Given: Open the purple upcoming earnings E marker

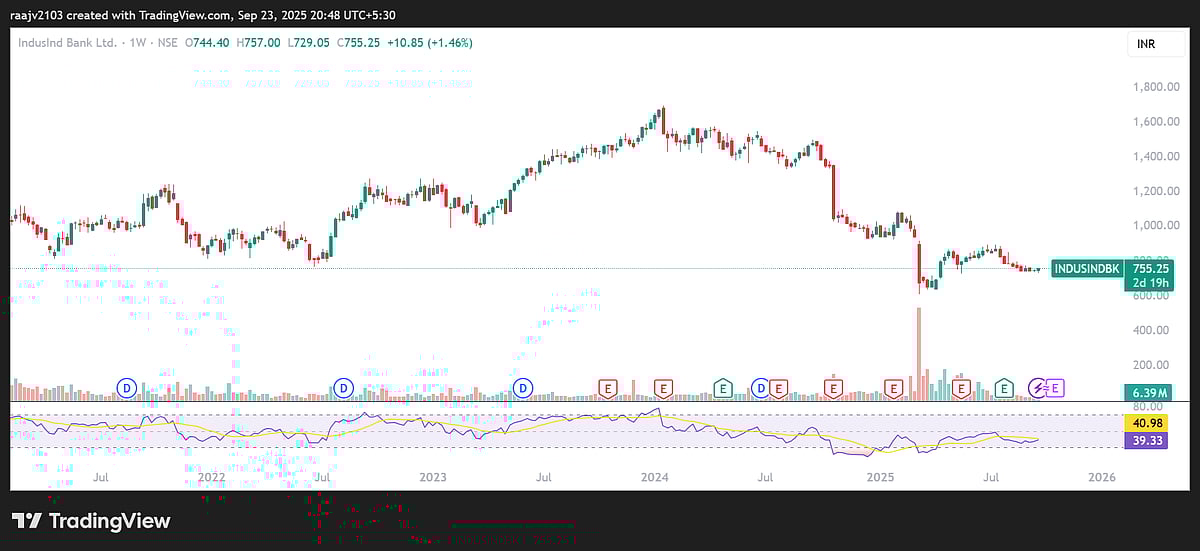Looking at the screenshot, I should [1056, 387].
